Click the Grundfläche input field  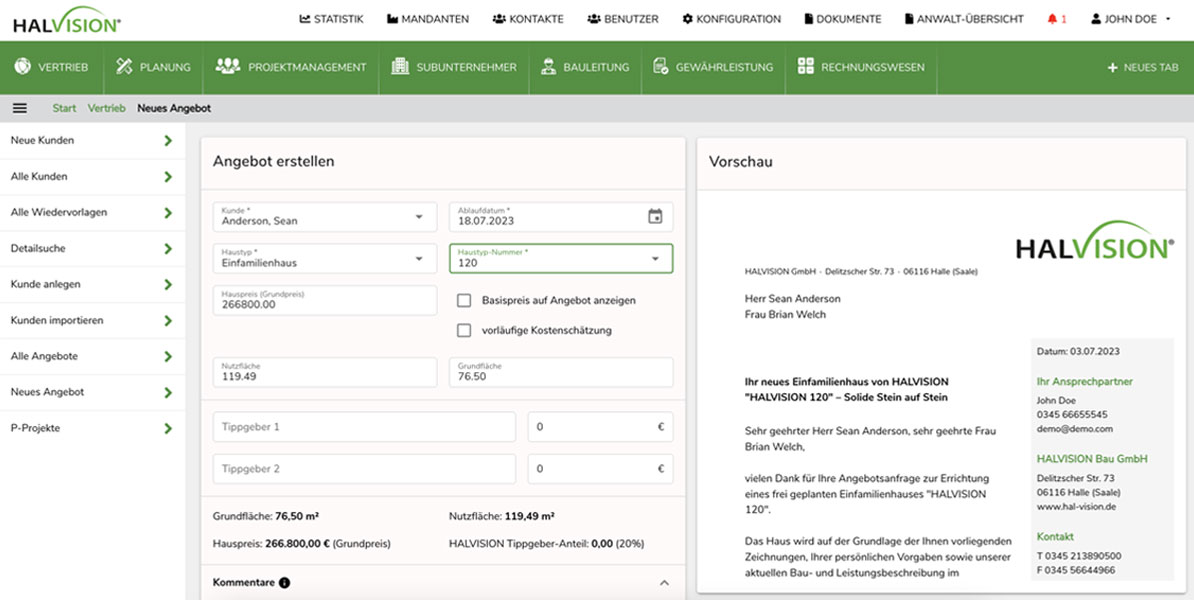pyautogui.click(x=561, y=372)
